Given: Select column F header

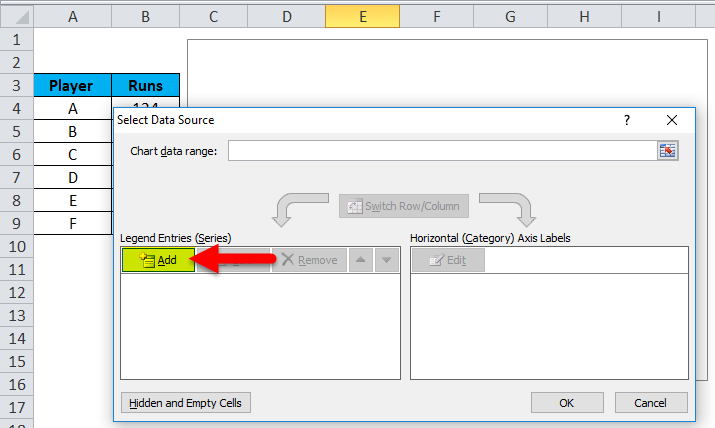Looking at the screenshot, I should (436, 17).
